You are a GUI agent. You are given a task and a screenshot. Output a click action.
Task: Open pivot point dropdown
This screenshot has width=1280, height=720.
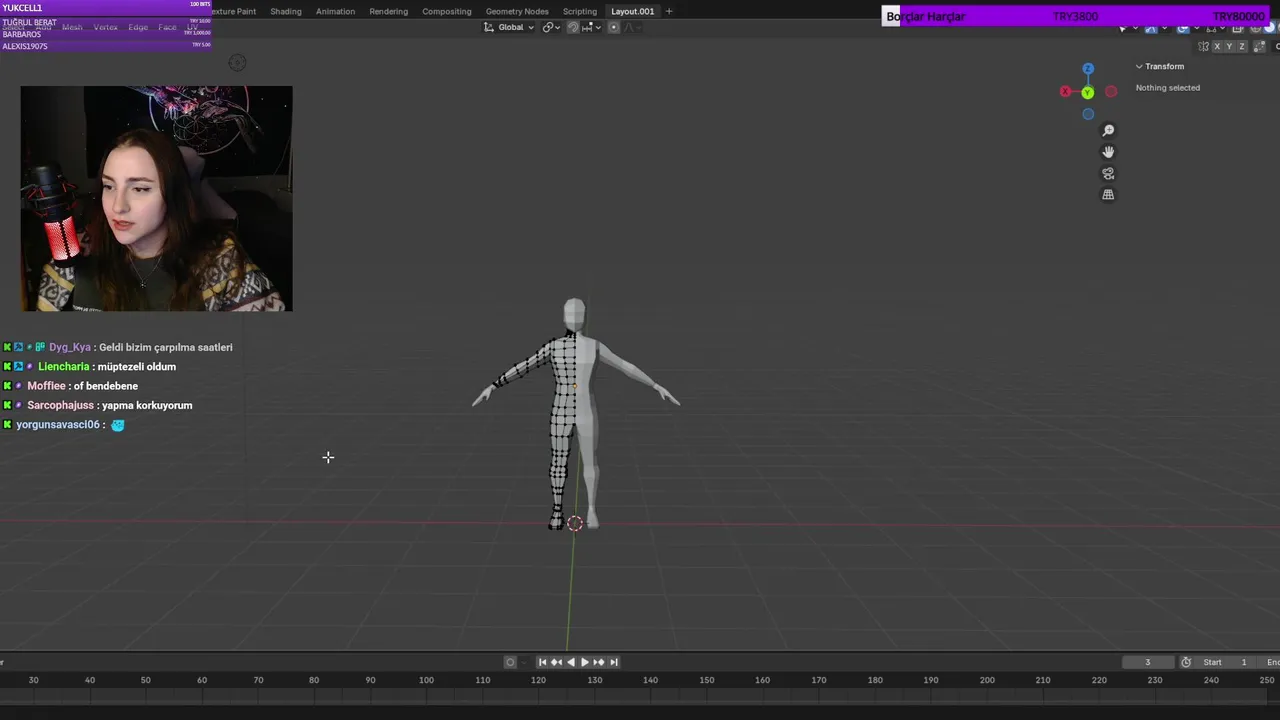click(x=551, y=27)
